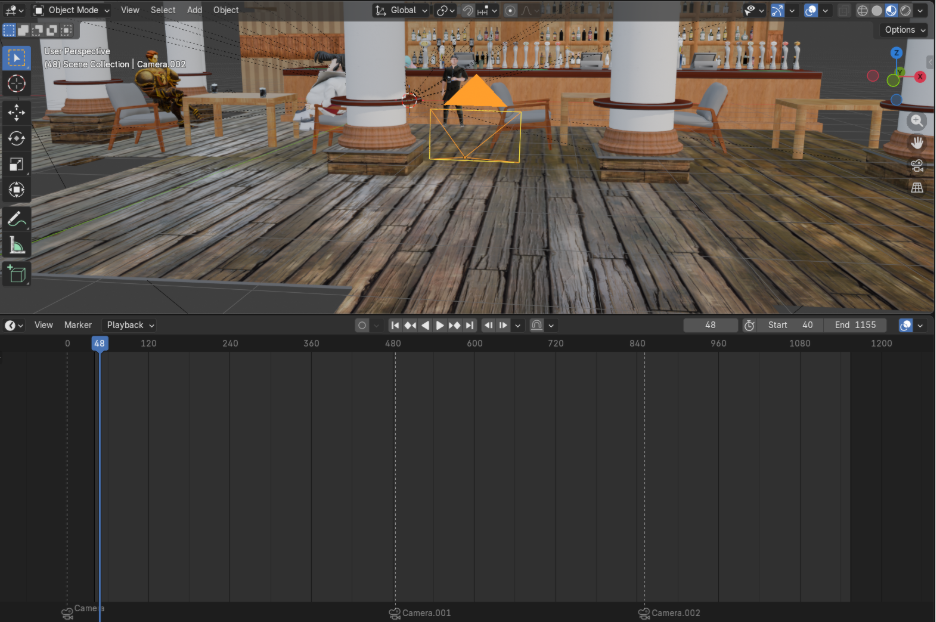Viewport: 936px width, 622px height.
Task: Open the Add menu in viewport header
Action: (194, 10)
